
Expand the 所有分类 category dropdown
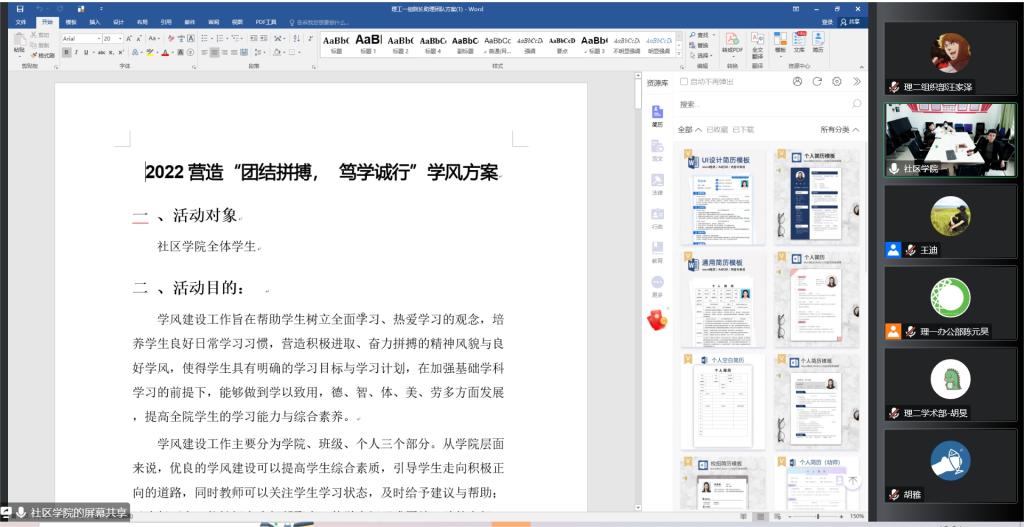coord(840,129)
